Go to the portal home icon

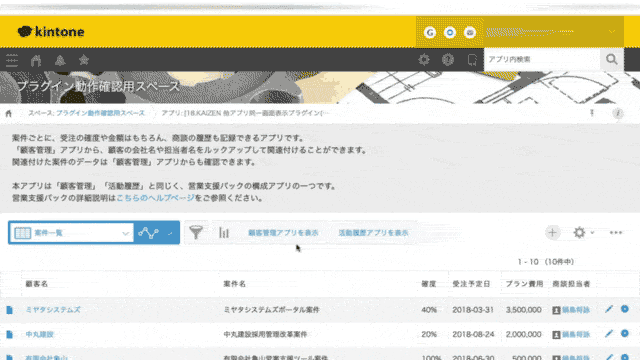click(x=36, y=60)
